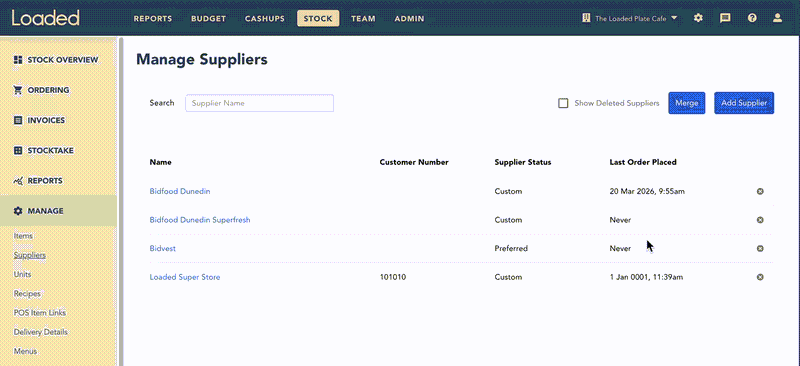The width and height of the screenshot is (800, 366).
Task: Open the Reports top menu
Action: point(153,18)
